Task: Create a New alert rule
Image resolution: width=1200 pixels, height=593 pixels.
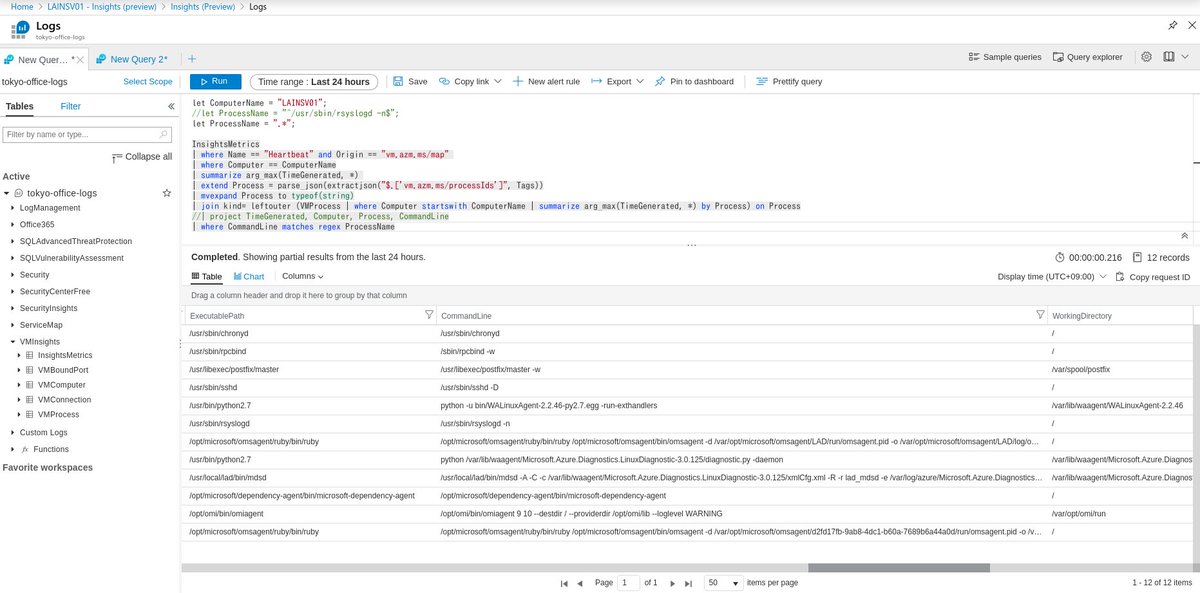Action: click(x=546, y=81)
